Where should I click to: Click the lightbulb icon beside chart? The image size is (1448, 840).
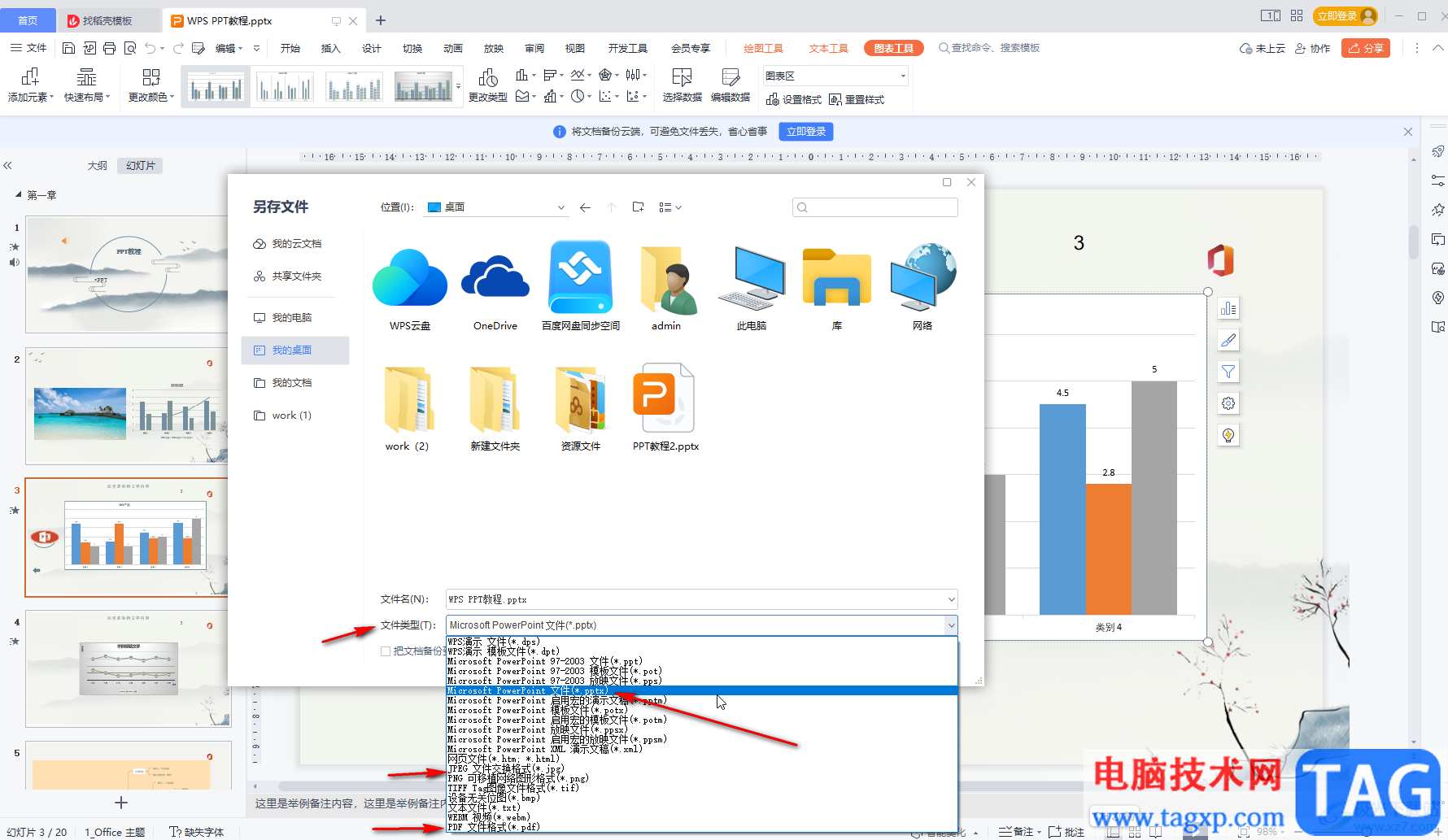[1228, 435]
